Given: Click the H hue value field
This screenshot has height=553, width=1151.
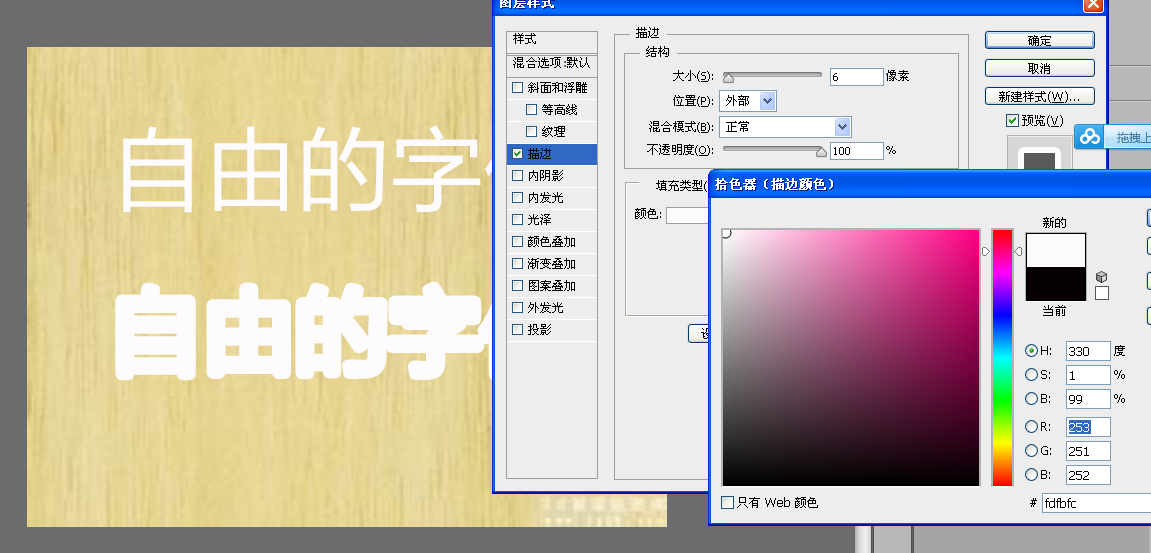Looking at the screenshot, I should pyautogui.click(x=1088, y=352).
